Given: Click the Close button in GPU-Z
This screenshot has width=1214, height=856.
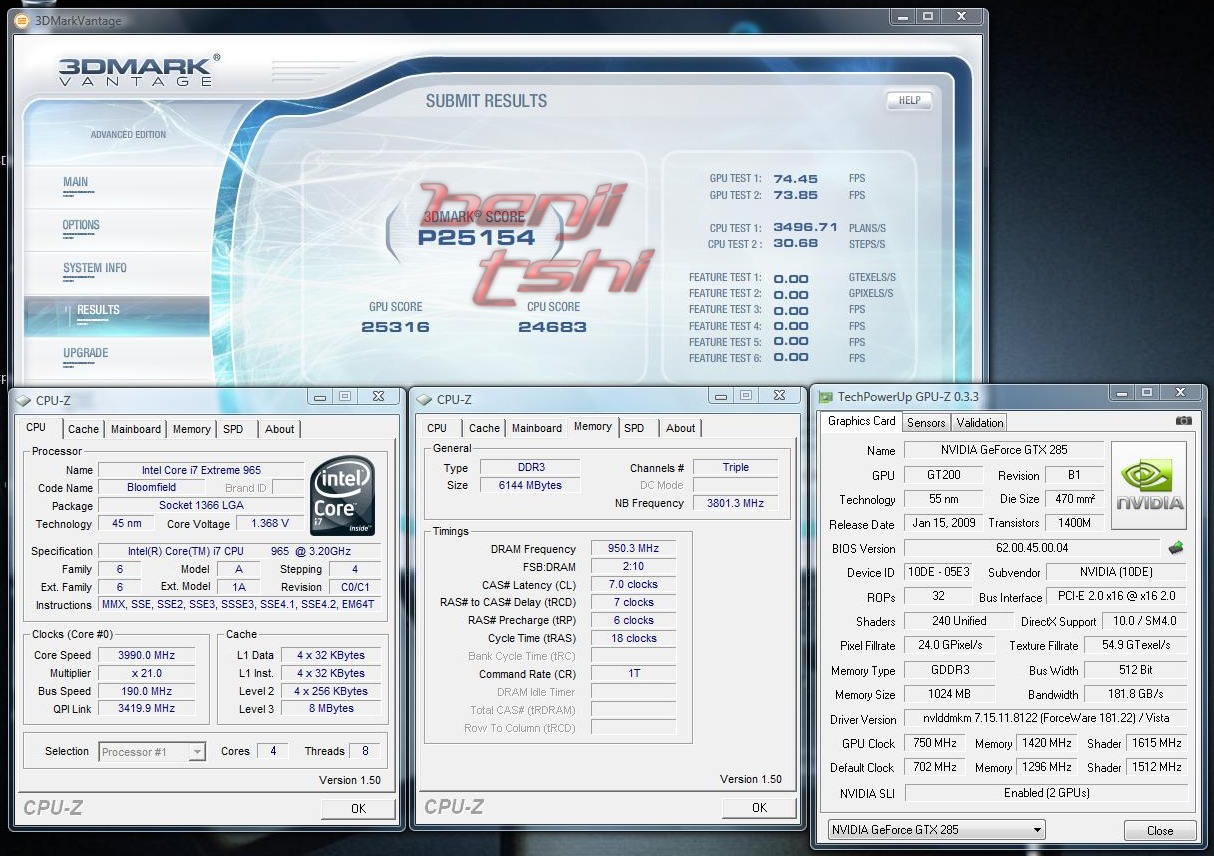Looking at the screenshot, I should 1160,831.
